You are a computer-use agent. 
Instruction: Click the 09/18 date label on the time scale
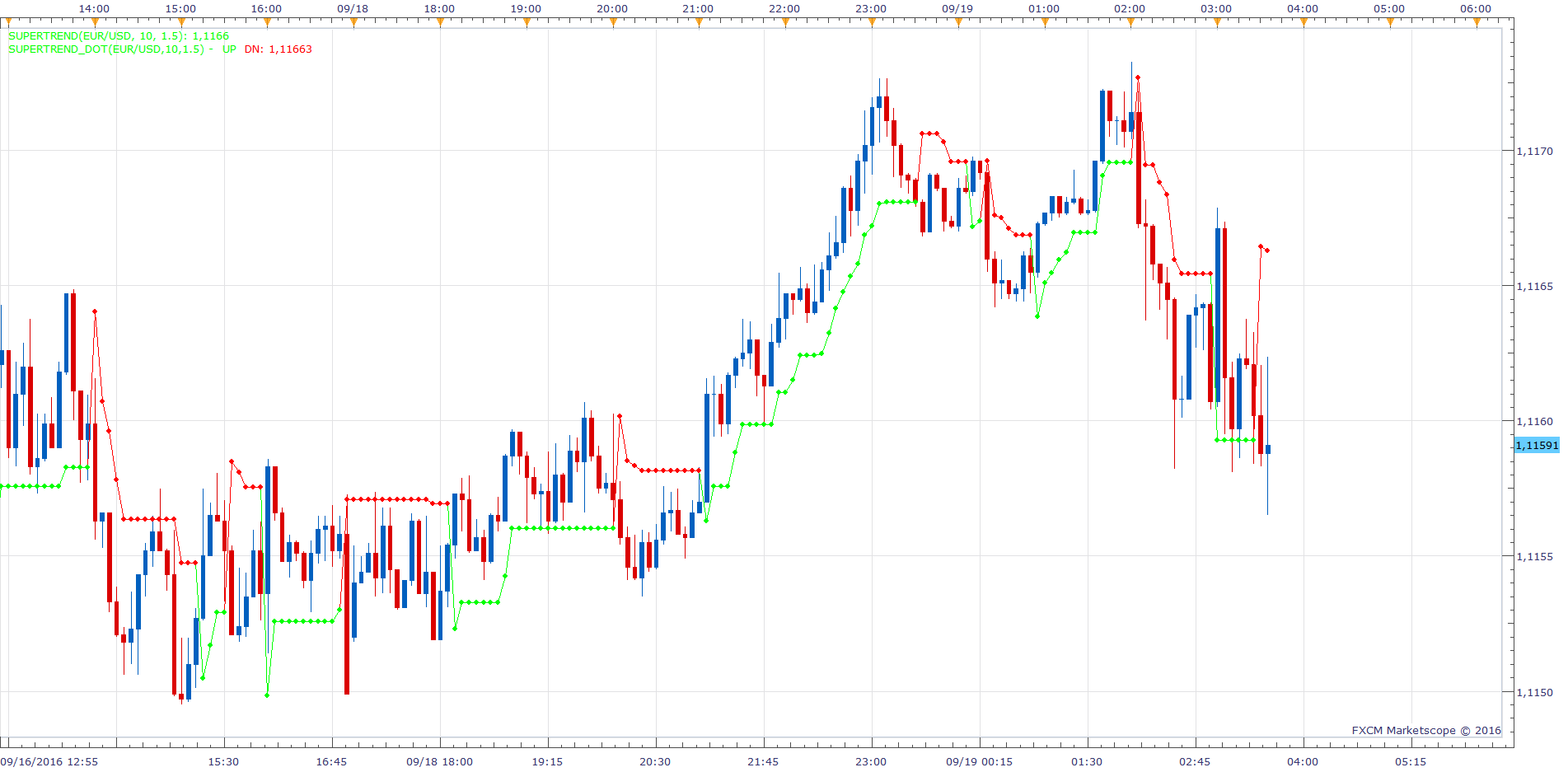[353, 9]
